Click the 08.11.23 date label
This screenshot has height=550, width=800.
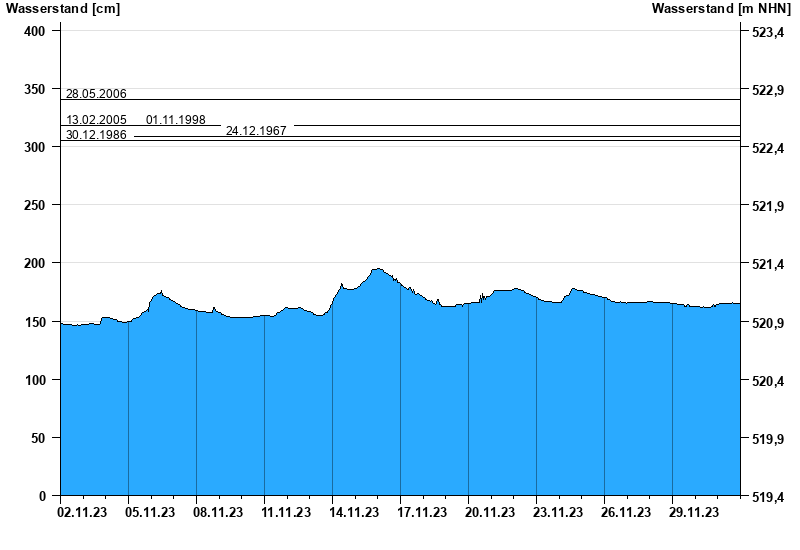(x=217, y=512)
